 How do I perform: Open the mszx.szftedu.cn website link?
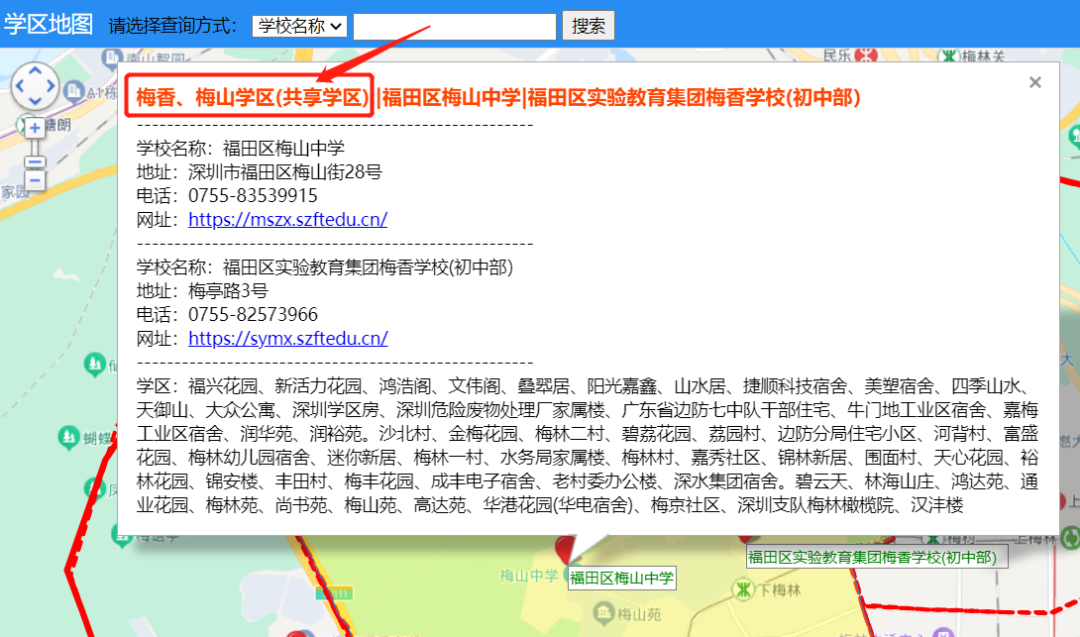(288, 220)
